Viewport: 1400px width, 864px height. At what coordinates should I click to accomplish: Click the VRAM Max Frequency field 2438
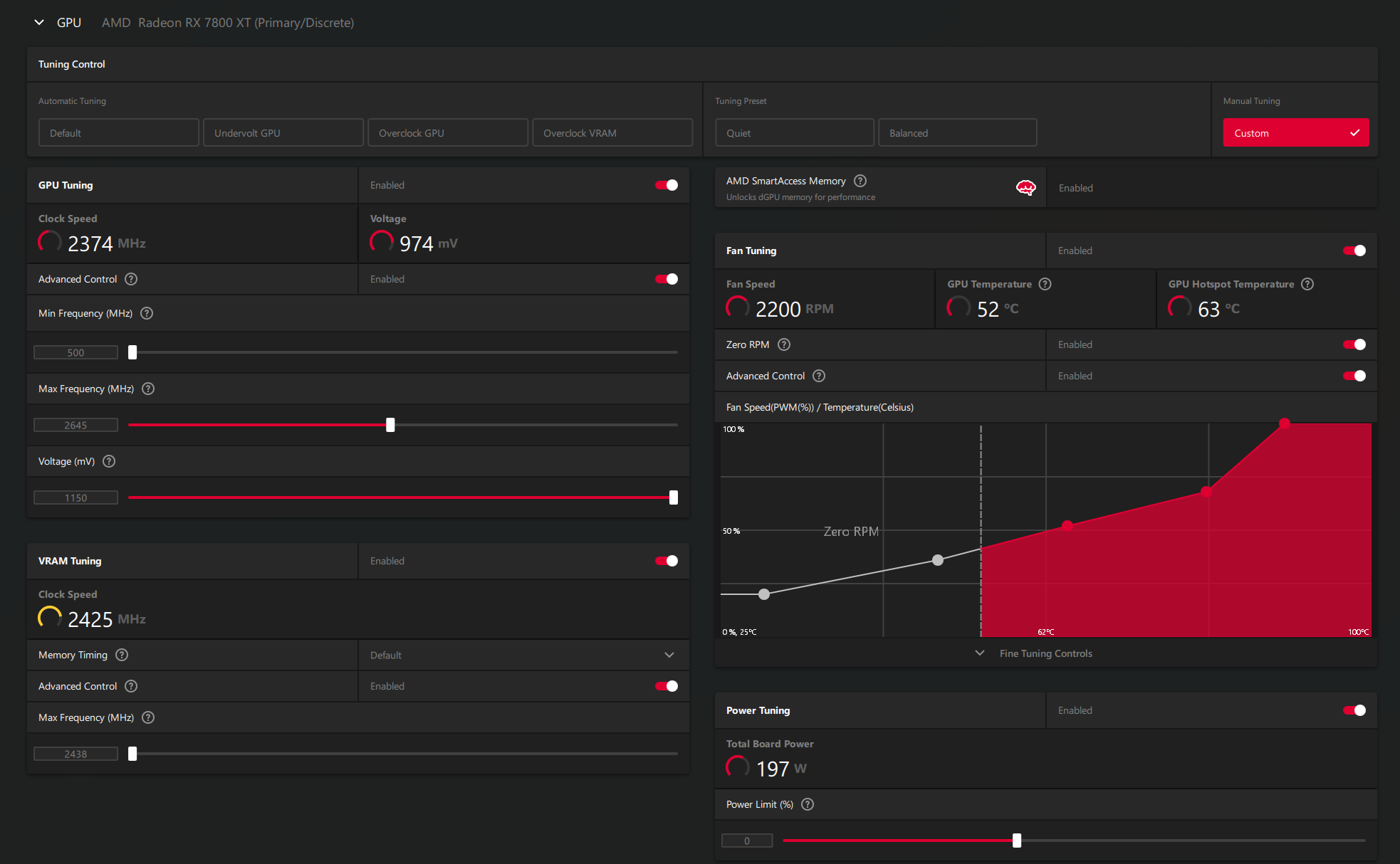(x=76, y=754)
